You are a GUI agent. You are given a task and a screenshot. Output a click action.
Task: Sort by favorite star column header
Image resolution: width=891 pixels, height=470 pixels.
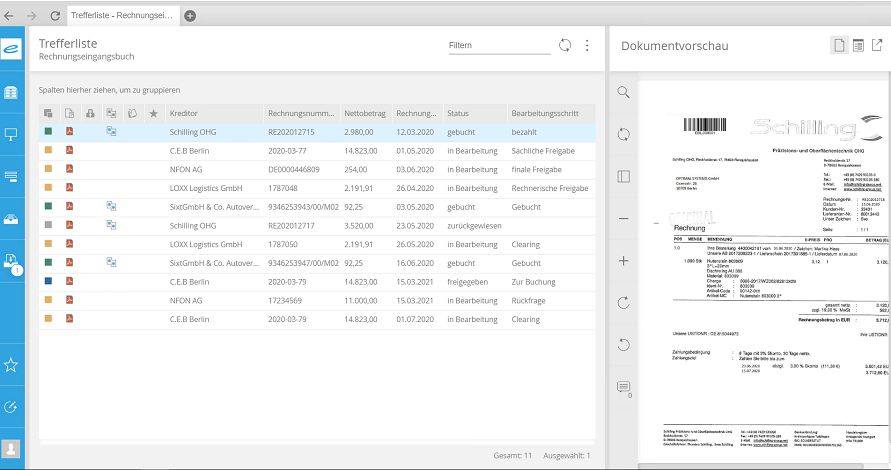click(153, 114)
